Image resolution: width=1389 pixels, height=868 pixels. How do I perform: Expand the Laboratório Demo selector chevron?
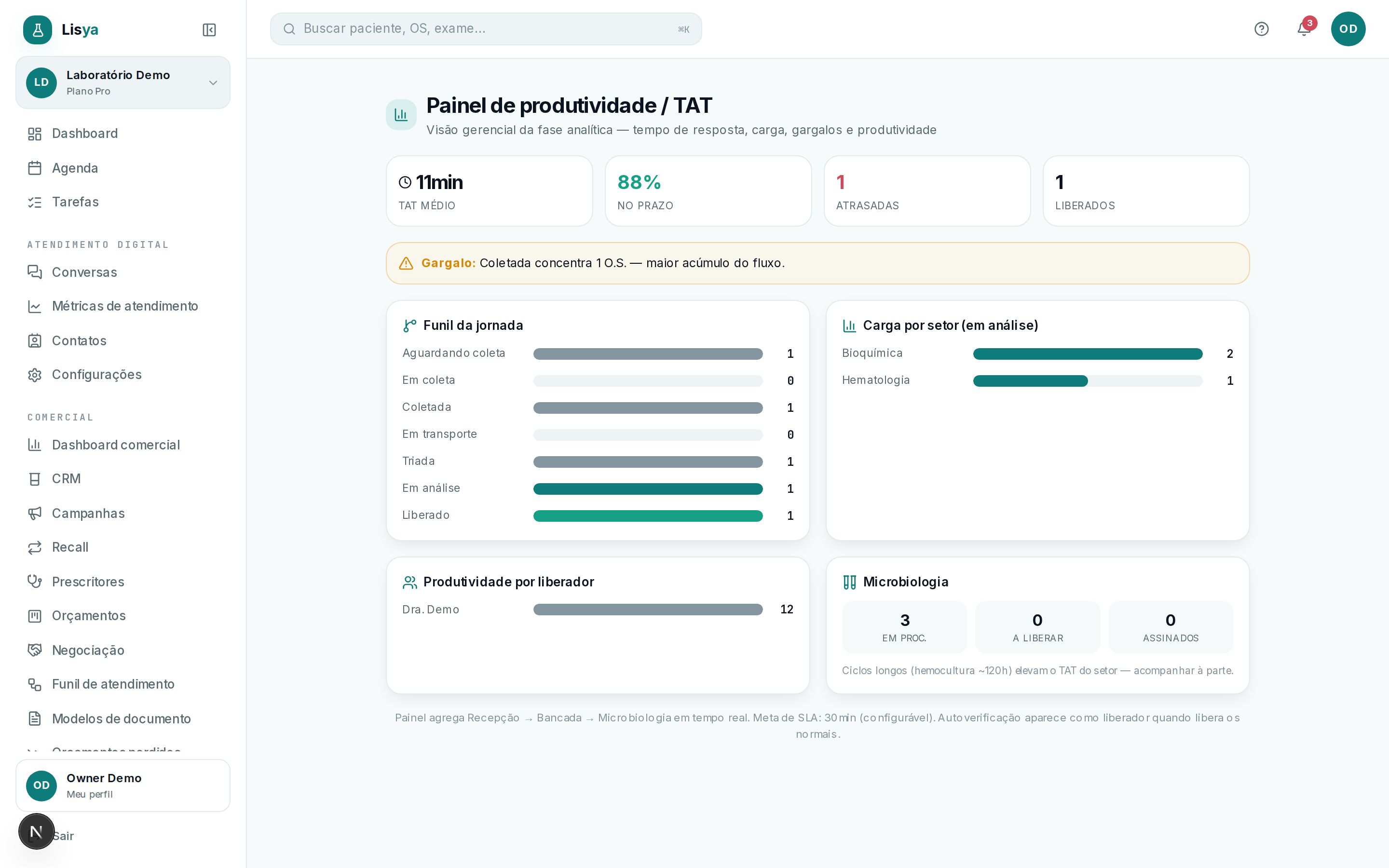click(x=213, y=82)
